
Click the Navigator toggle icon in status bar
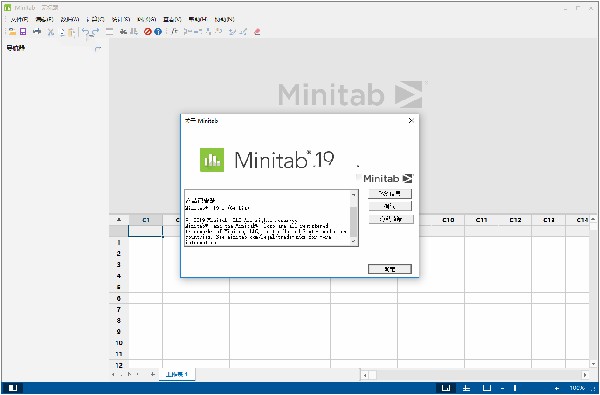tap(13, 388)
